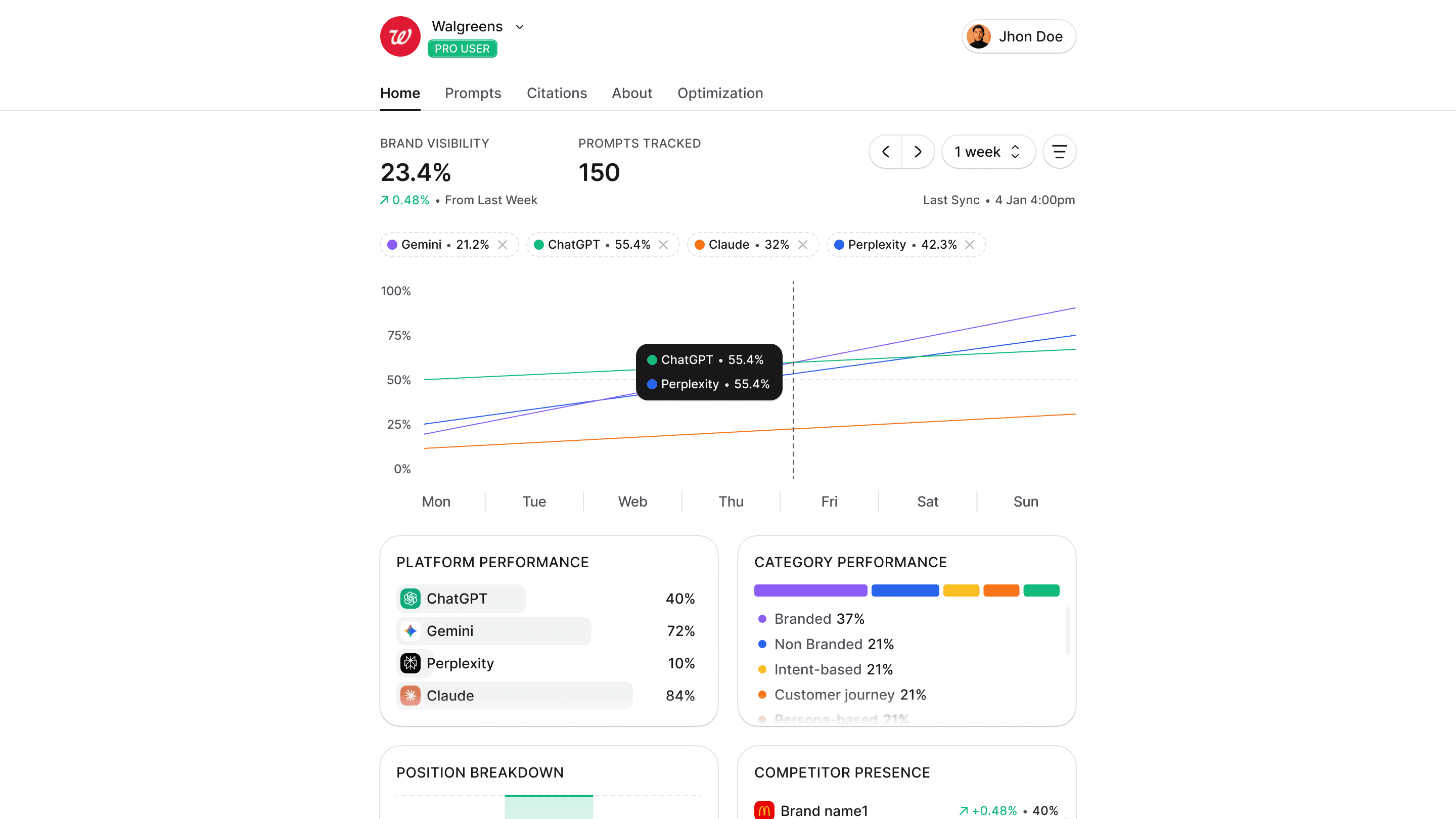Click the ChatGPT platform icon

tap(411, 598)
